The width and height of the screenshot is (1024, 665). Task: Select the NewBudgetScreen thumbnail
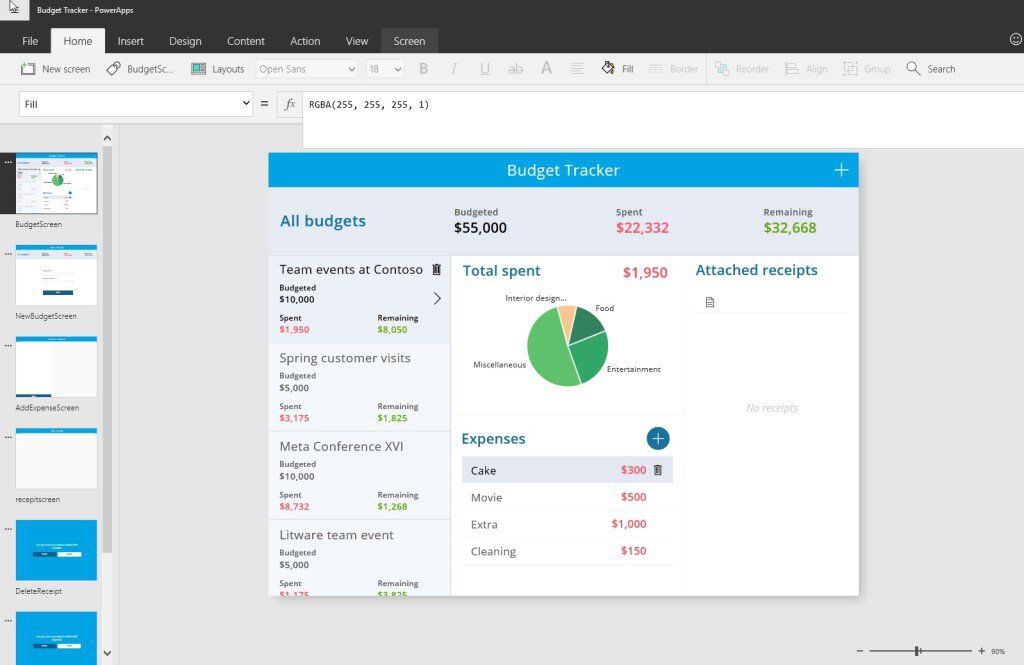point(56,275)
